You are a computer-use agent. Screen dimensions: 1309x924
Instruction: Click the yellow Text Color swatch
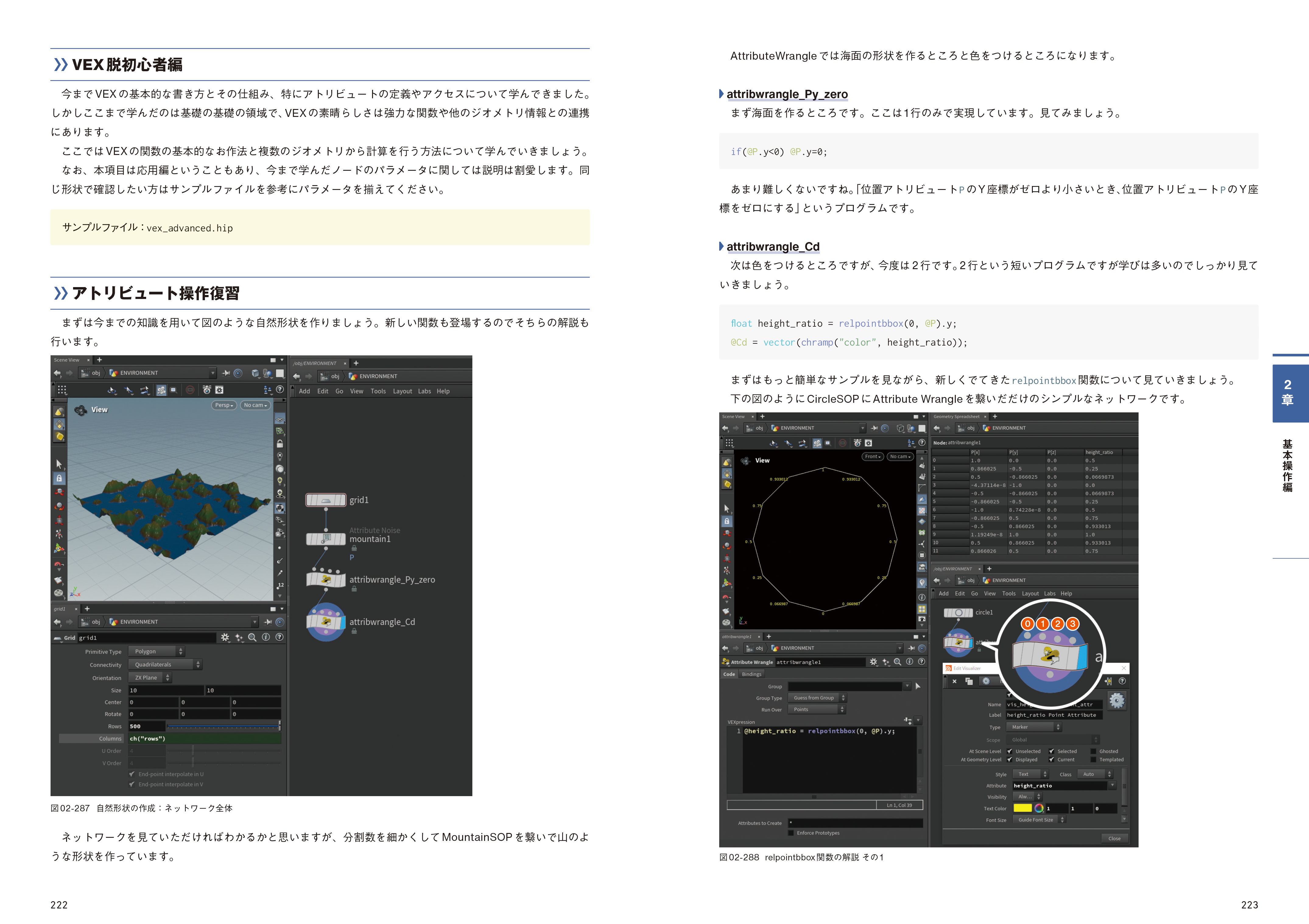click(x=1022, y=808)
